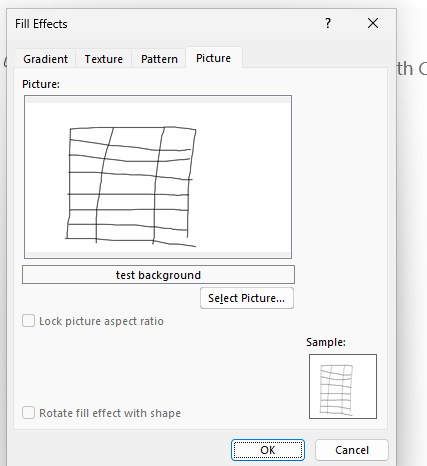This screenshot has height=466, width=427.
Task: Click the 'test background' picture name field
Action: pyautogui.click(x=158, y=275)
